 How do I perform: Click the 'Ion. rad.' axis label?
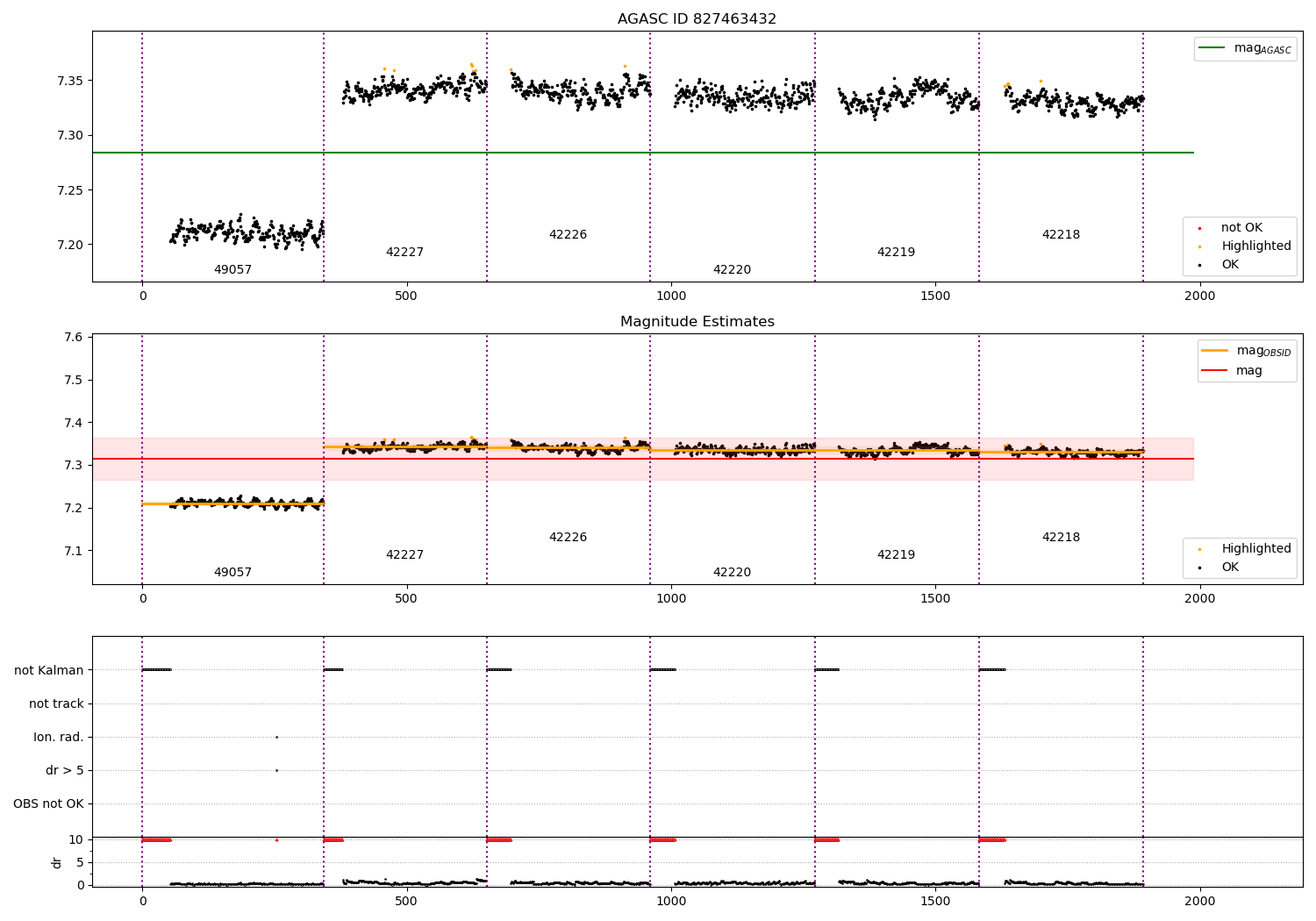pos(59,737)
